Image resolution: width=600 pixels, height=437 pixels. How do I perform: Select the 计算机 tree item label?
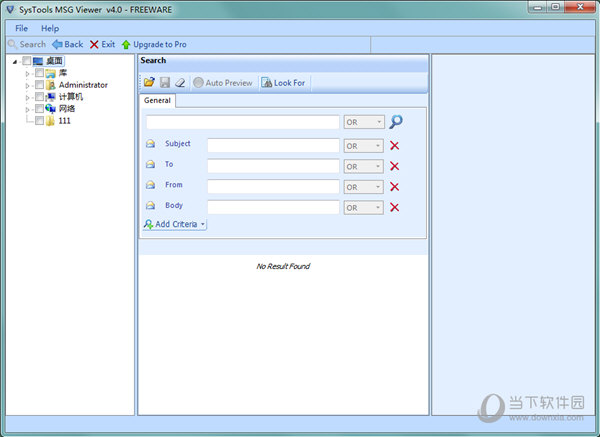(70, 97)
